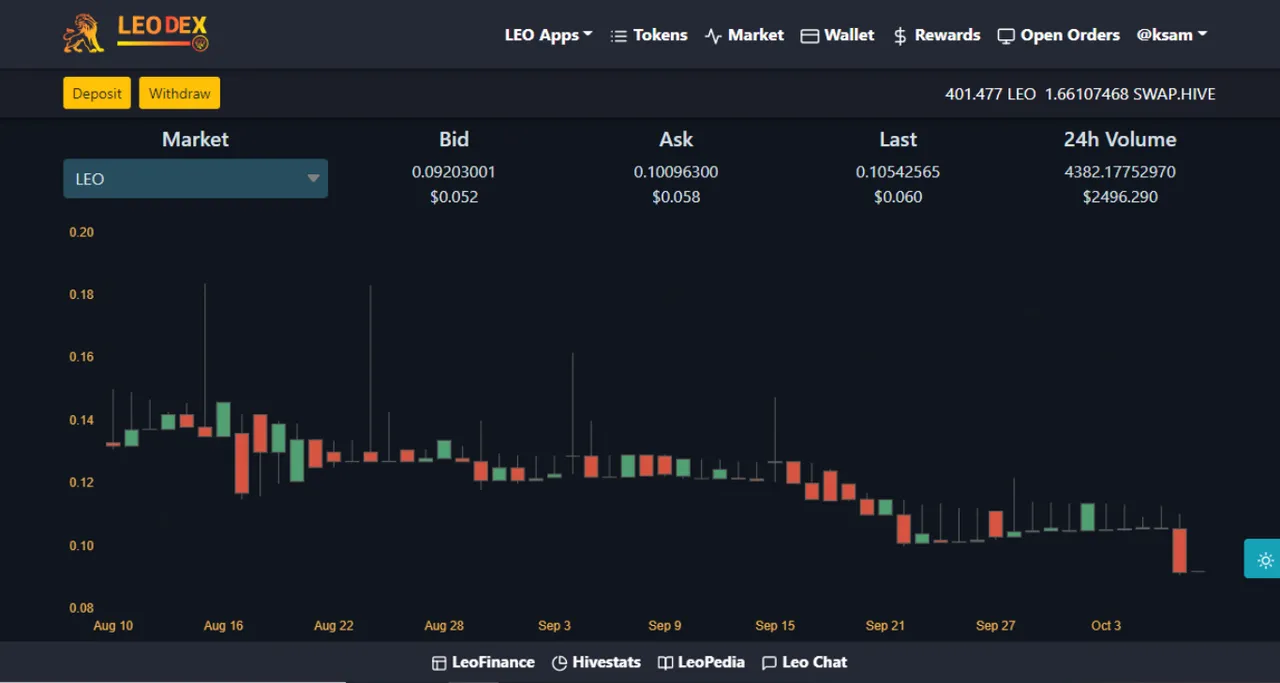Click the pulse icon beside Market
1280x683 pixels.
click(x=713, y=36)
